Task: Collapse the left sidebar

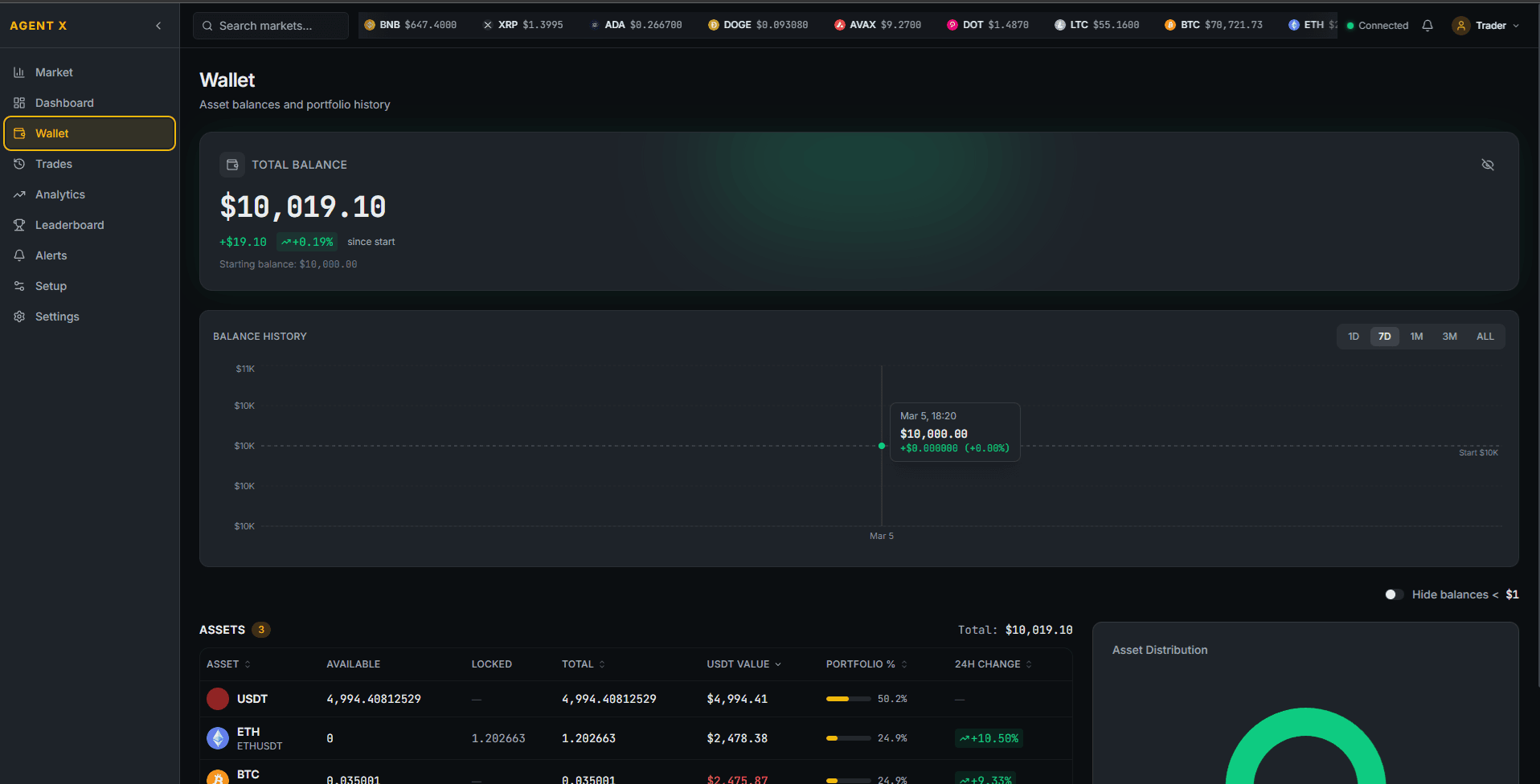Action: [158, 25]
